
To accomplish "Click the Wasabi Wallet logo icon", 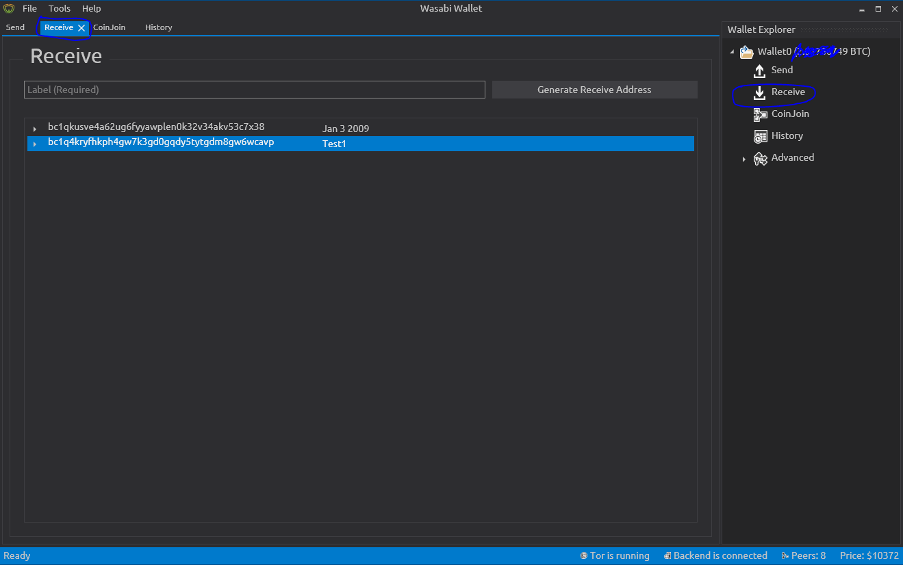I will 9,9.
